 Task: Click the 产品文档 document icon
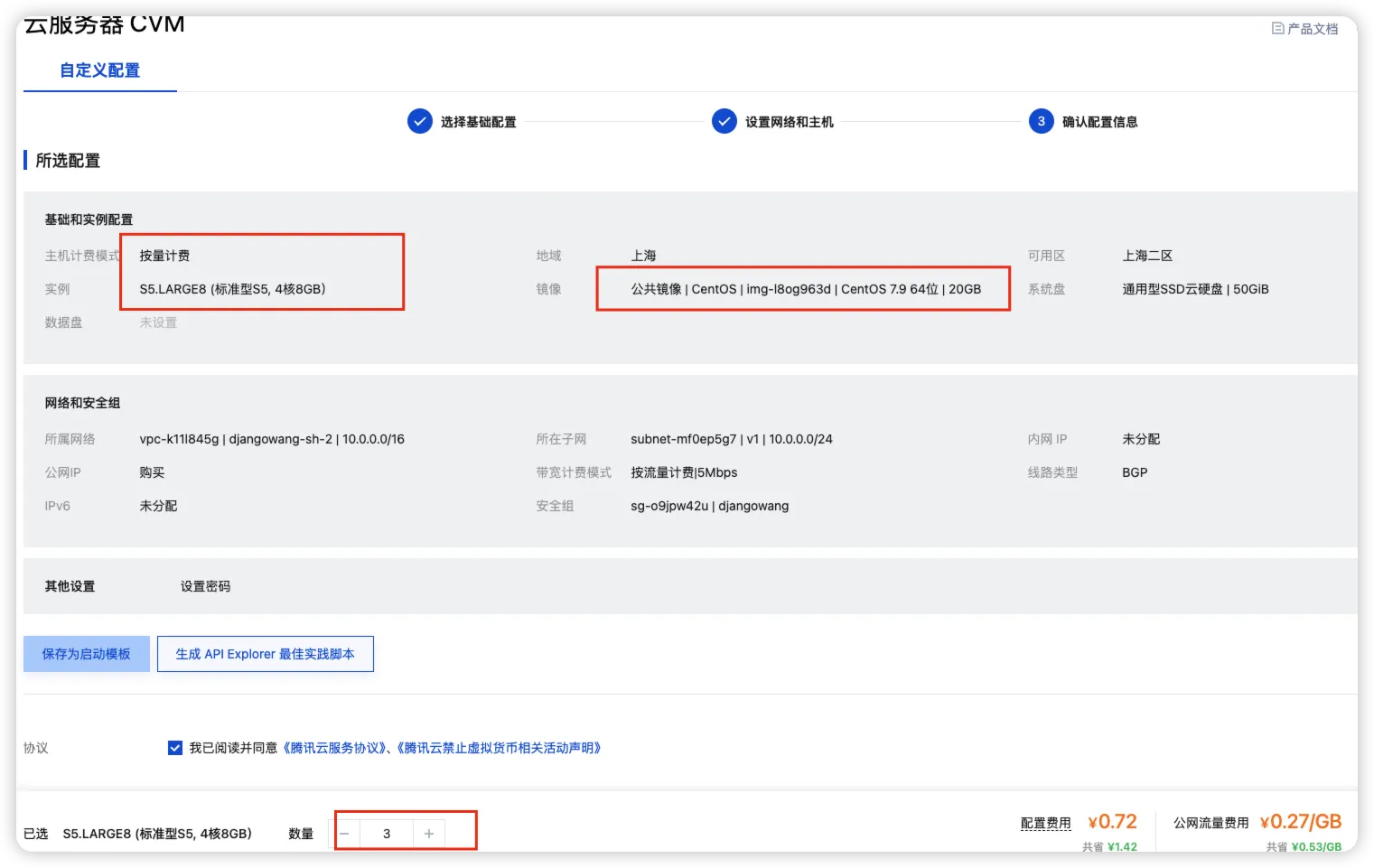[1277, 29]
